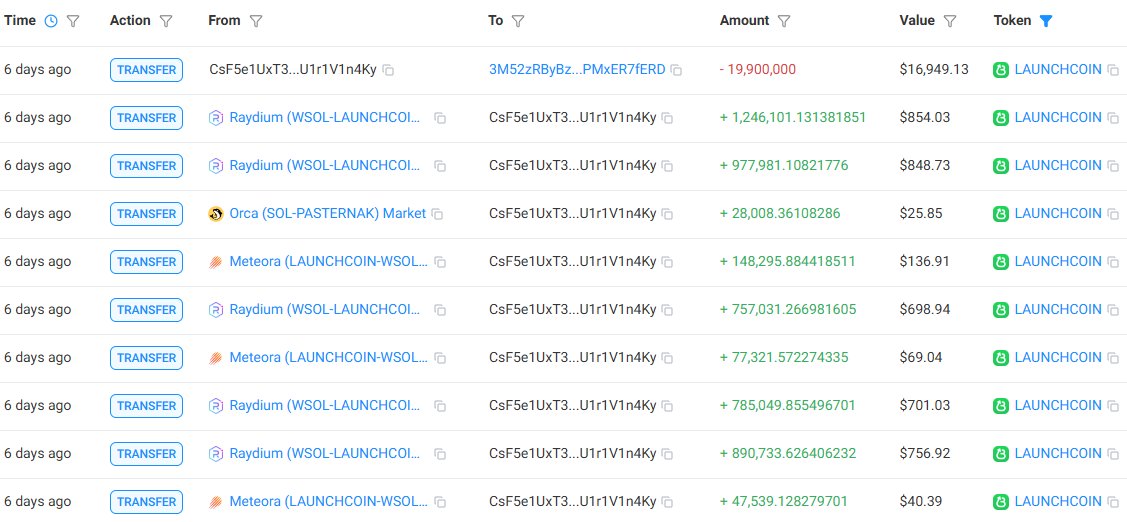Open the LAUNCHCOIN token link in the $136.91 row

[1058, 262]
